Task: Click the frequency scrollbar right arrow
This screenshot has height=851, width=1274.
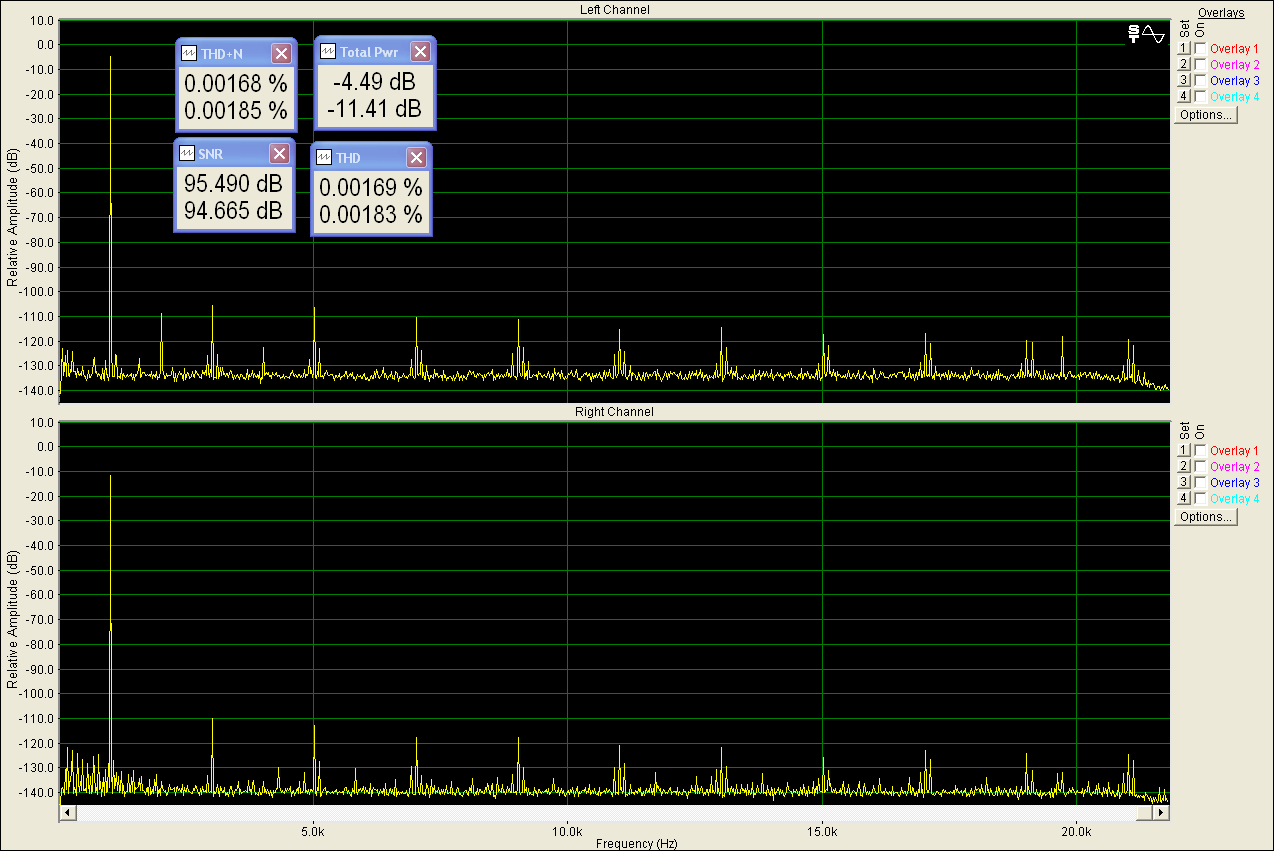Action: click(1162, 813)
